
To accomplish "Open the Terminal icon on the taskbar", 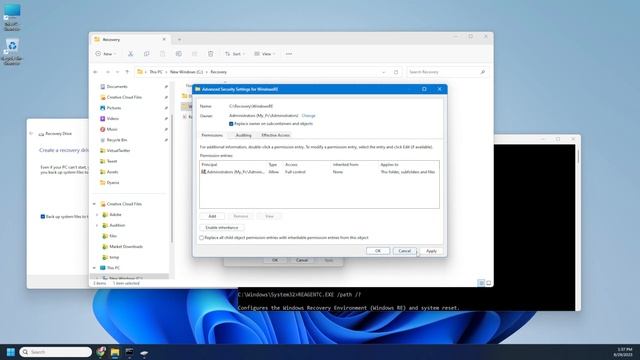I will tap(129, 352).
